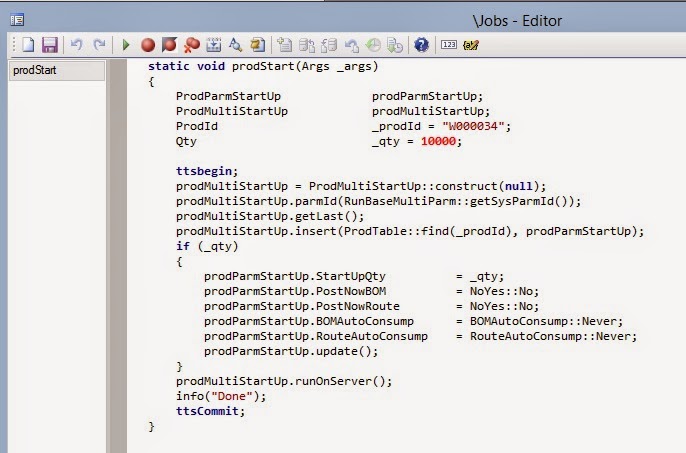This screenshot has width=686, height=453.
Task: Create a new method with the blank-page icon
Action: click(28, 45)
